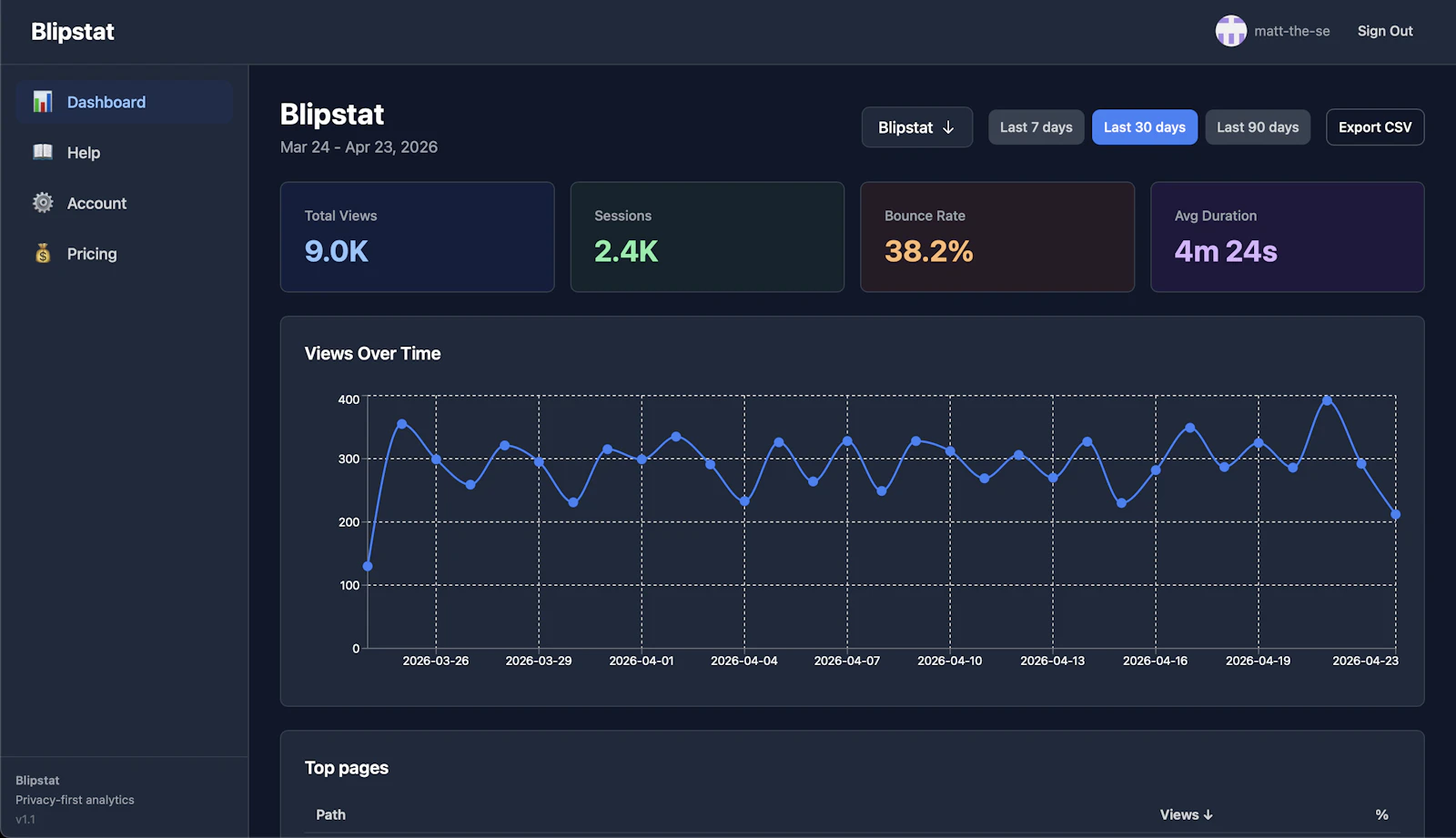Open the Dashboard sidebar item
The image size is (1456, 838).
[x=125, y=102]
